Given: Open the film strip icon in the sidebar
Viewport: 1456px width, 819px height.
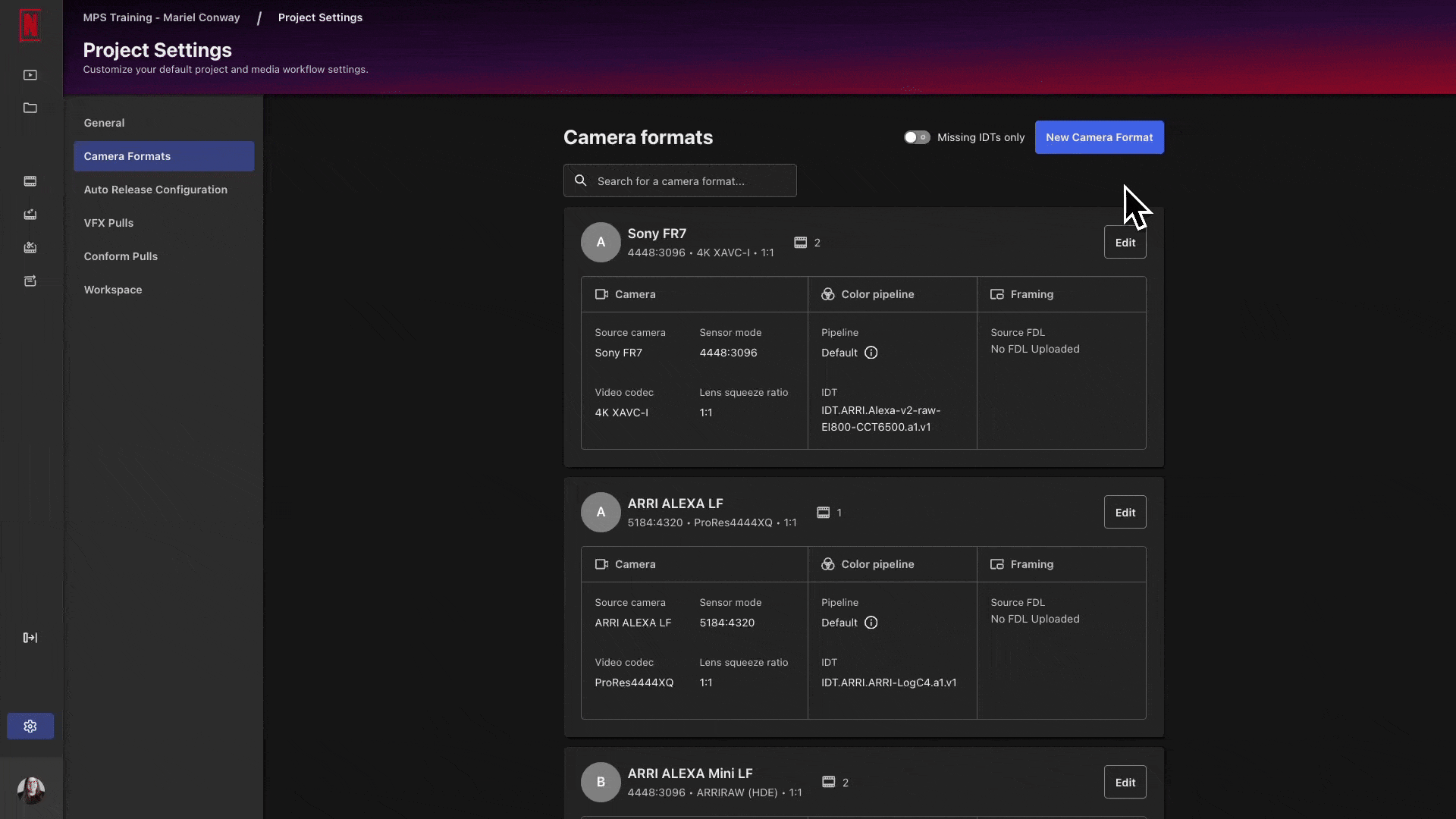Looking at the screenshot, I should pos(30,181).
